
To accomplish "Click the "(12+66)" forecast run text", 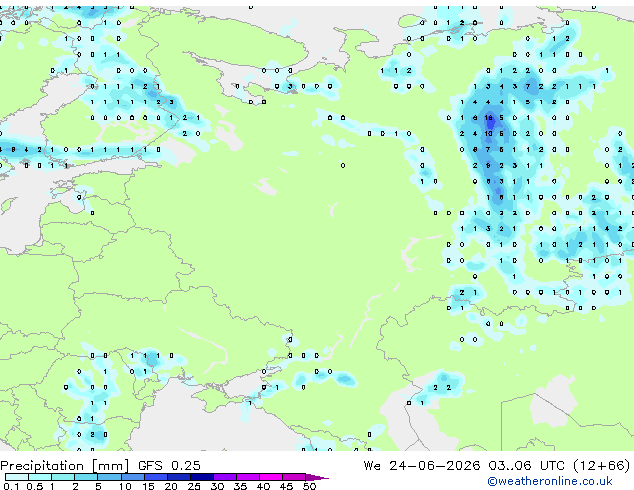I will [x=602, y=466].
